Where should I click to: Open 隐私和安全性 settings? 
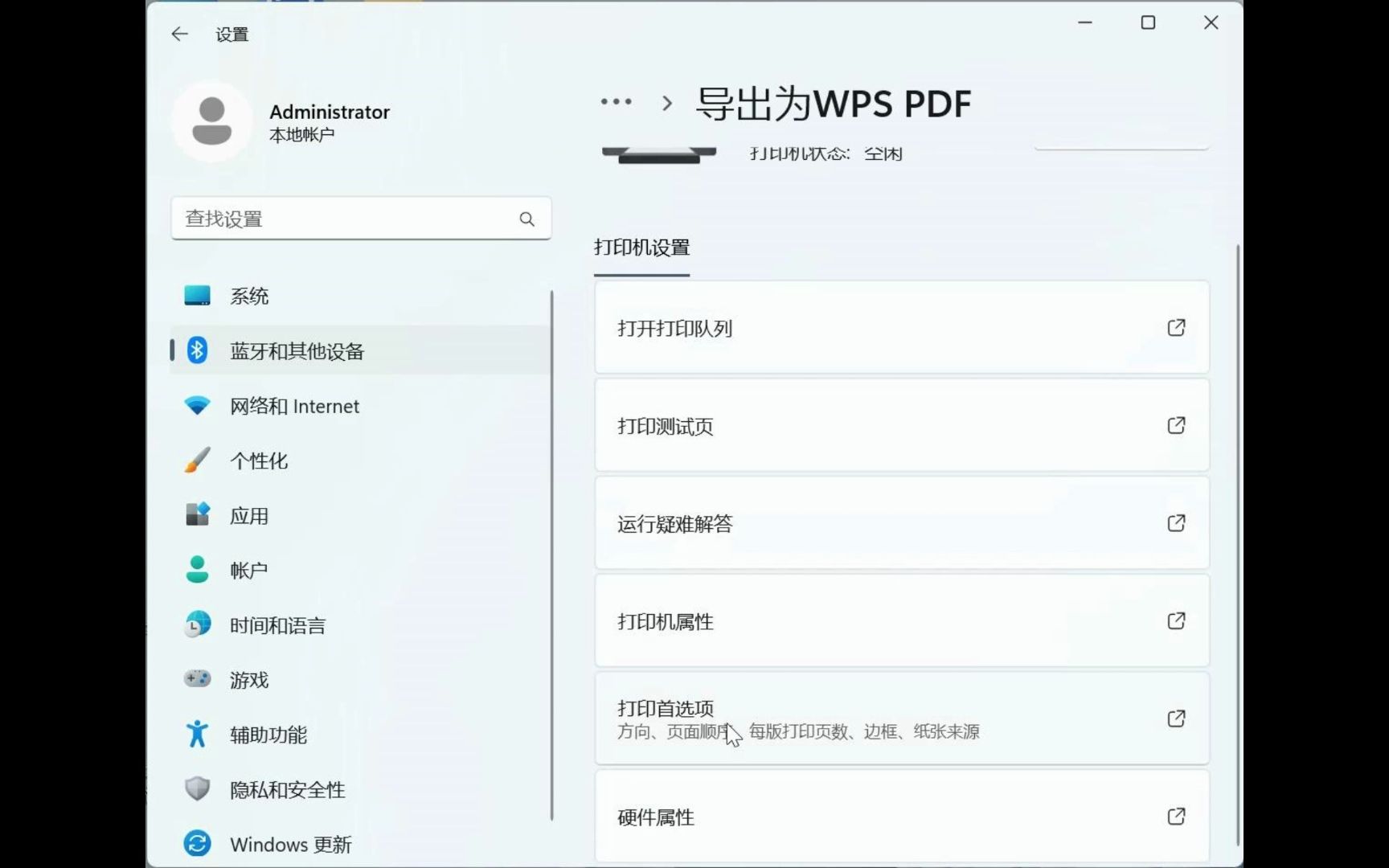(x=361, y=789)
